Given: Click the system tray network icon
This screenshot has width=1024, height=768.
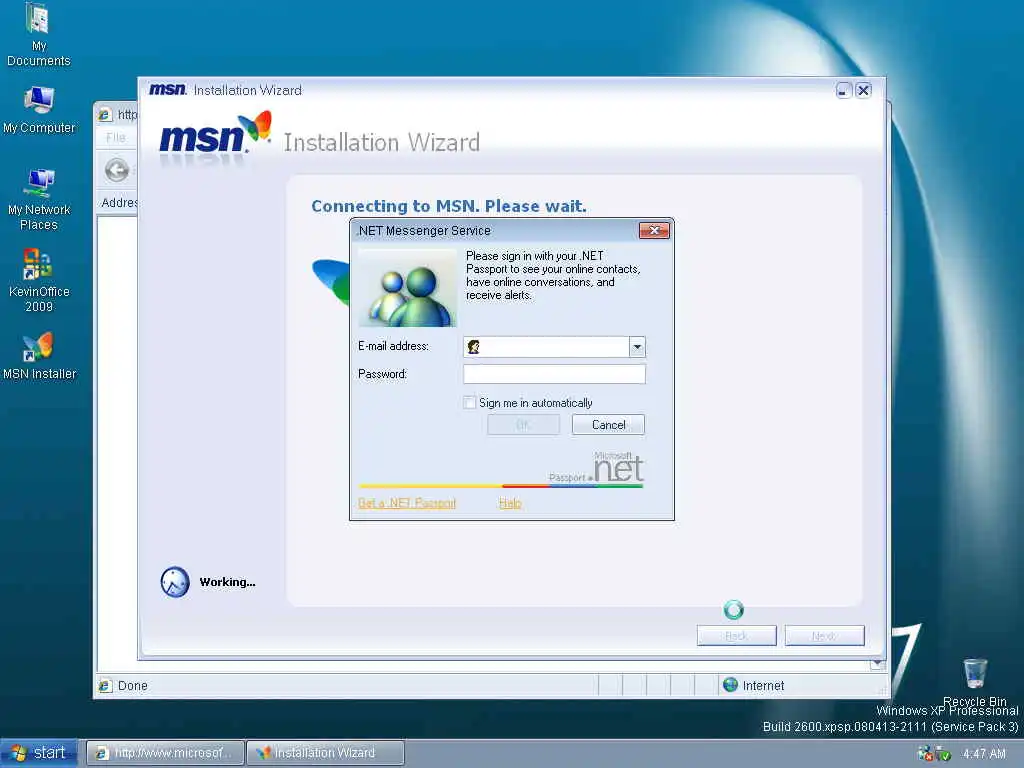Looking at the screenshot, I should [x=925, y=754].
